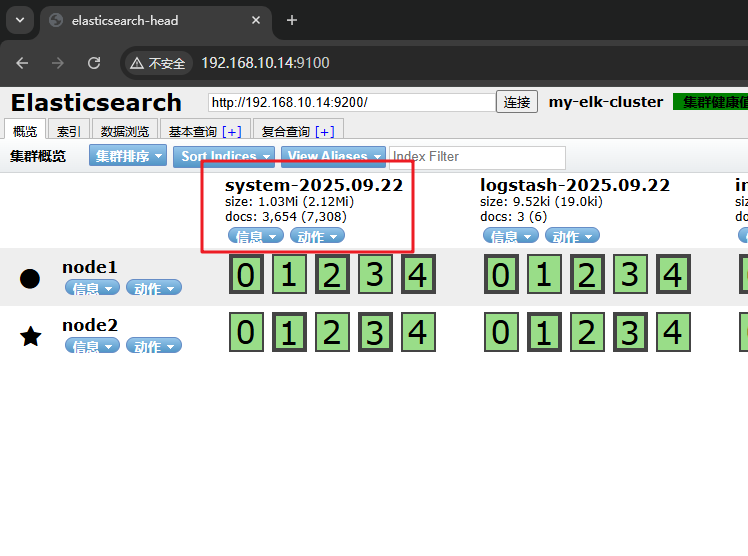Image resolution: width=748 pixels, height=556 pixels.
Task: Click shard 0 of logstash index on node1
Action: tap(501, 274)
